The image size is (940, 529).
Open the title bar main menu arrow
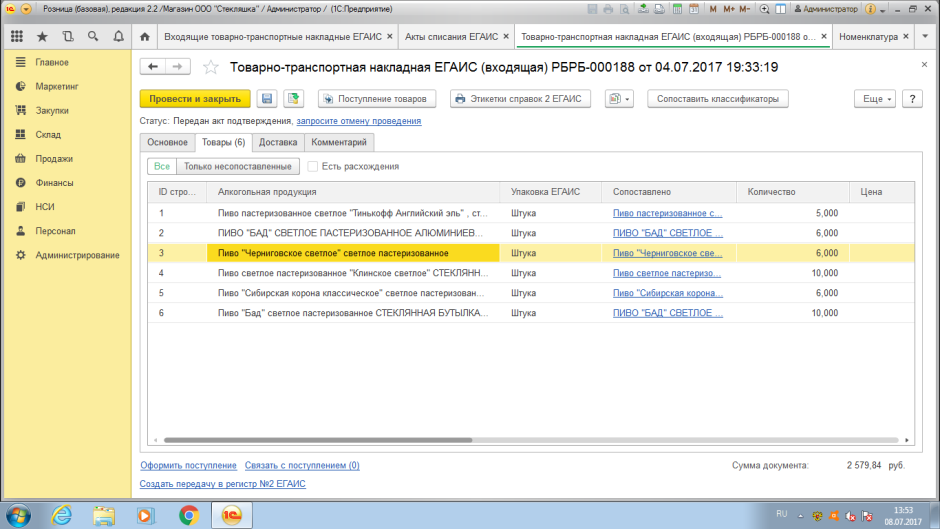click(x=26, y=9)
